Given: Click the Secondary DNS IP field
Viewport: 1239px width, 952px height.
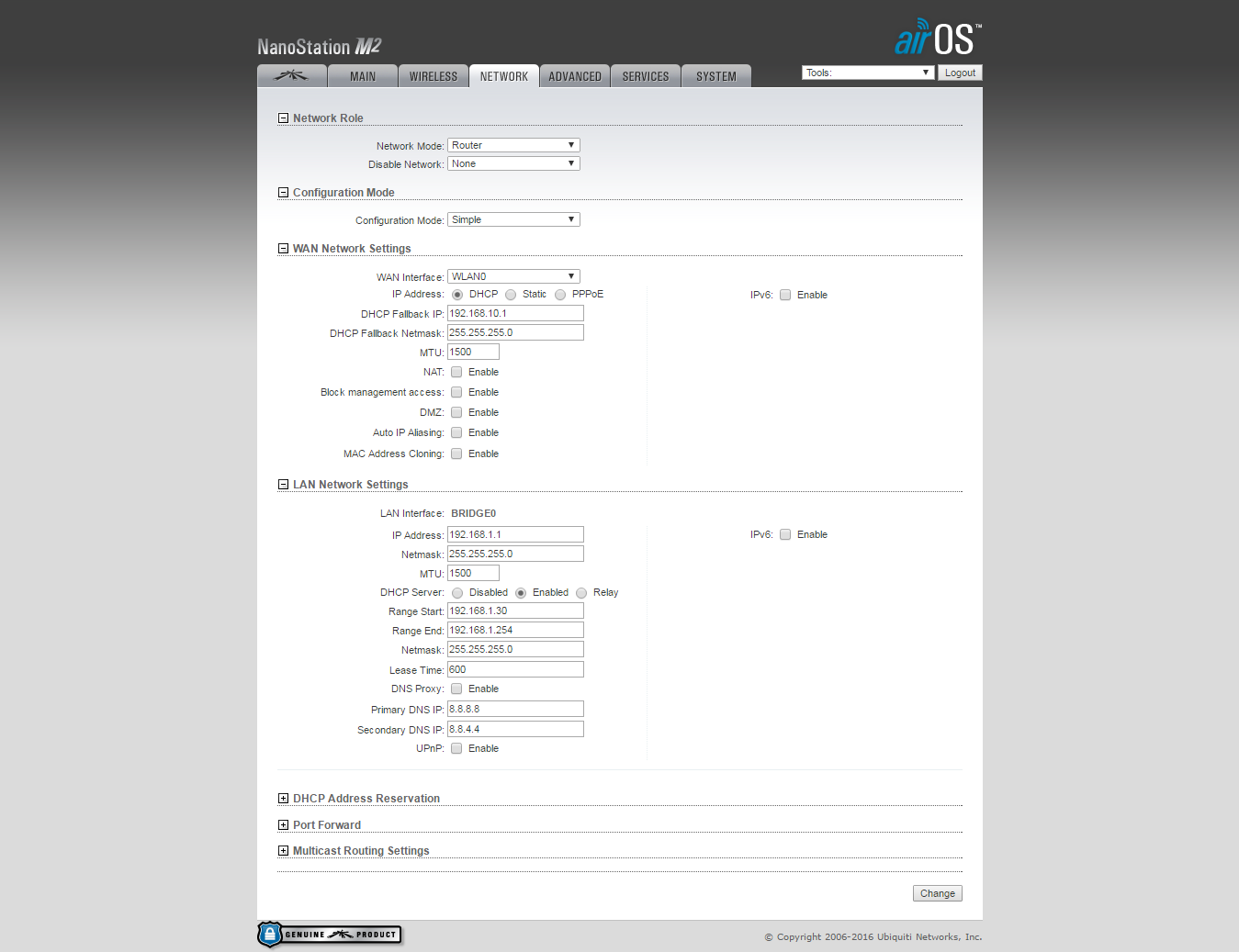Looking at the screenshot, I should 515,729.
